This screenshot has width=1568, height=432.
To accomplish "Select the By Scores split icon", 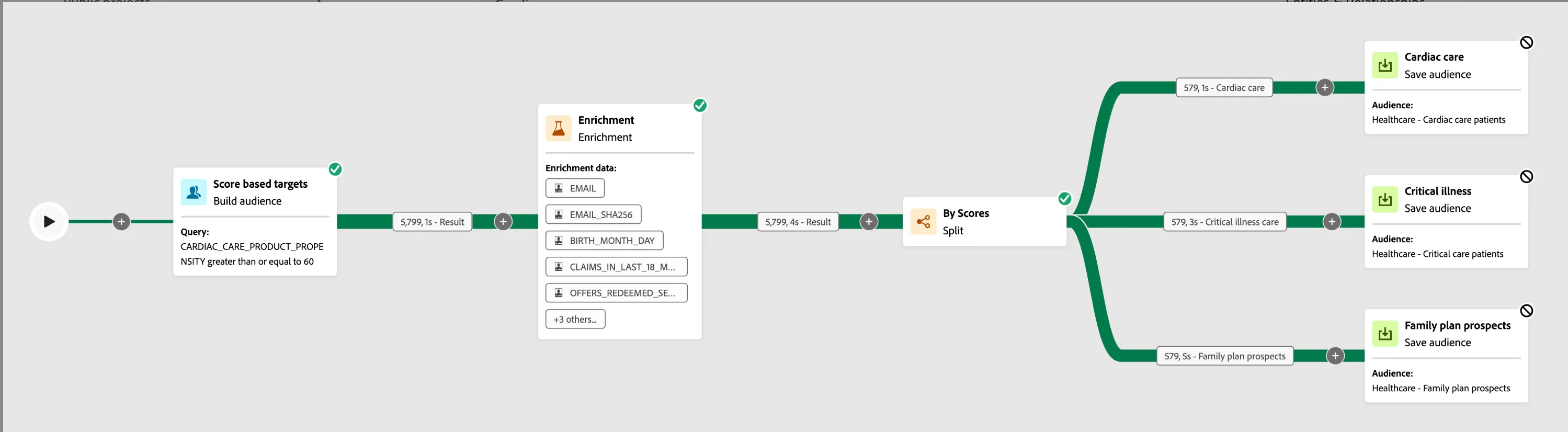I will pos(923,221).
